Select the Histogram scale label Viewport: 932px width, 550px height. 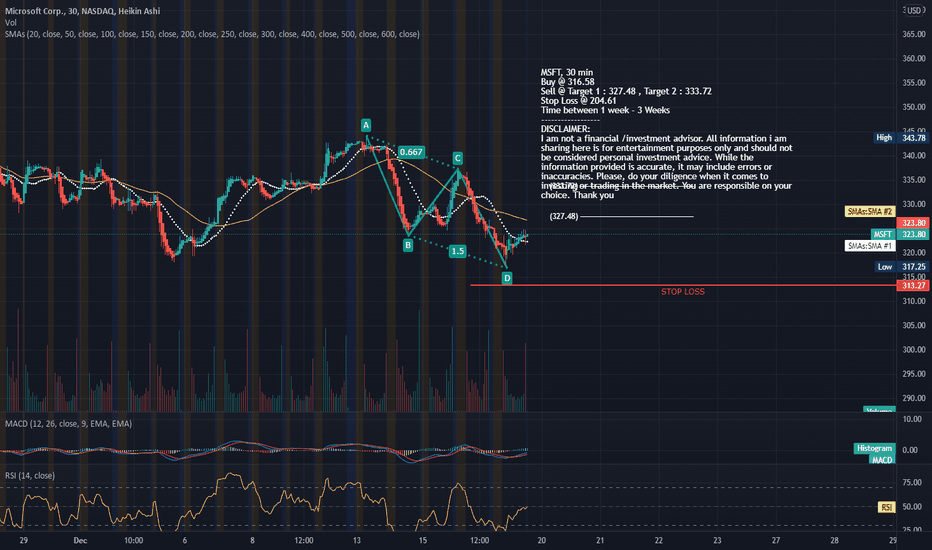[874, 448]
